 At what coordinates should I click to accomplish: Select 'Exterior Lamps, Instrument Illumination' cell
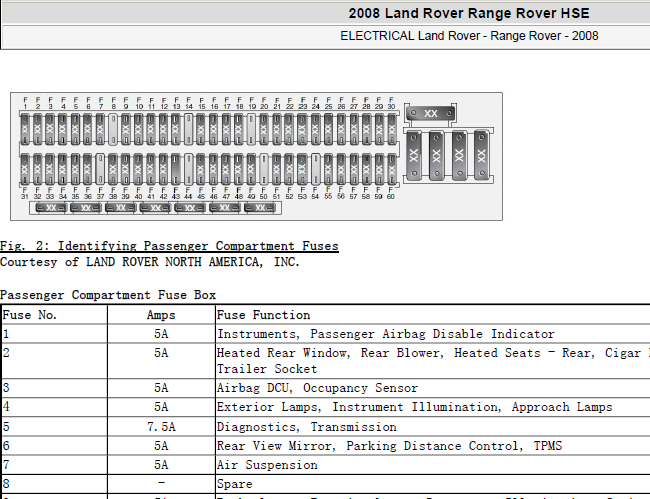click(x=433, y=407)
